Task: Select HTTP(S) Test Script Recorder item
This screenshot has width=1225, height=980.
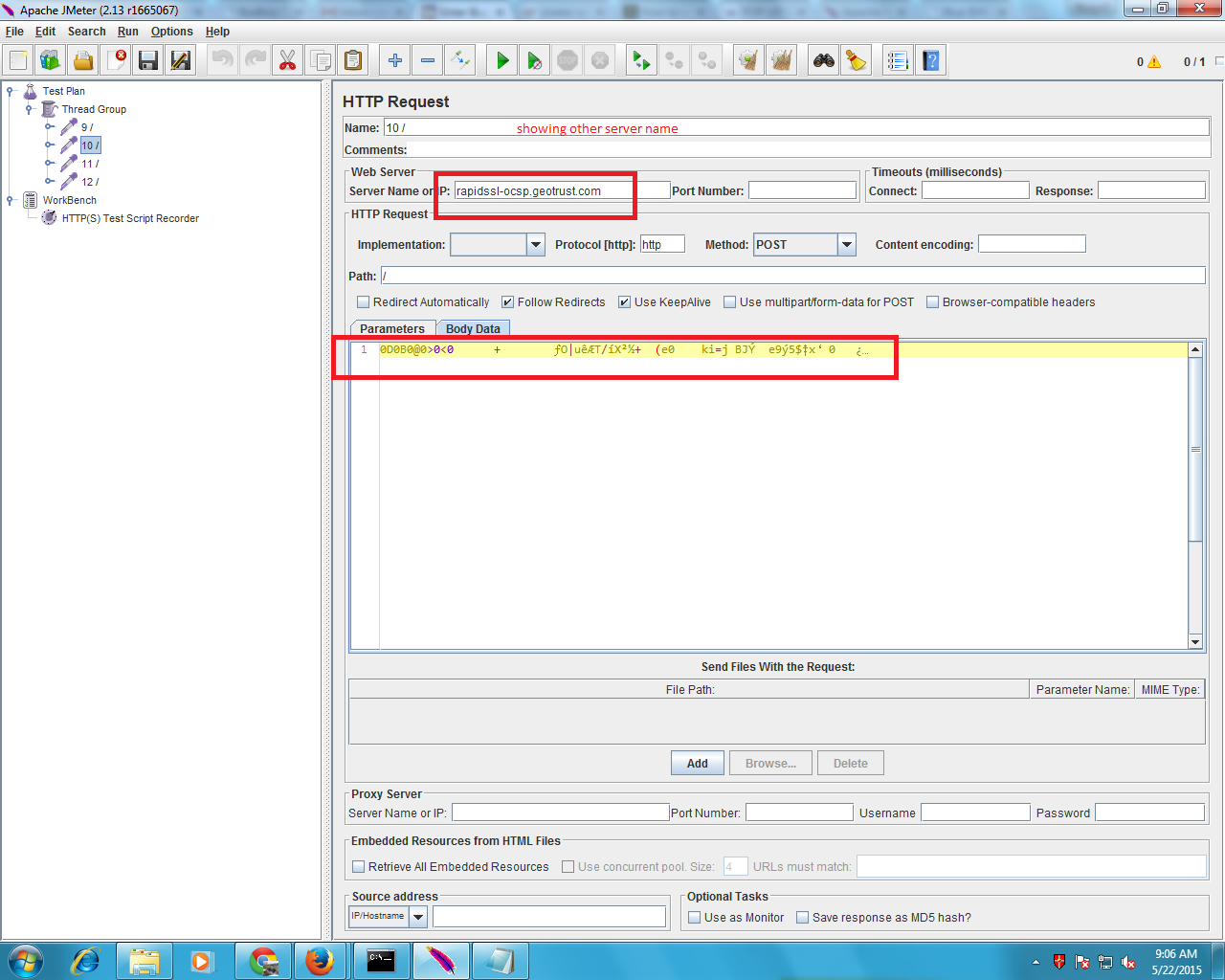Action: [x=130, y=218]
